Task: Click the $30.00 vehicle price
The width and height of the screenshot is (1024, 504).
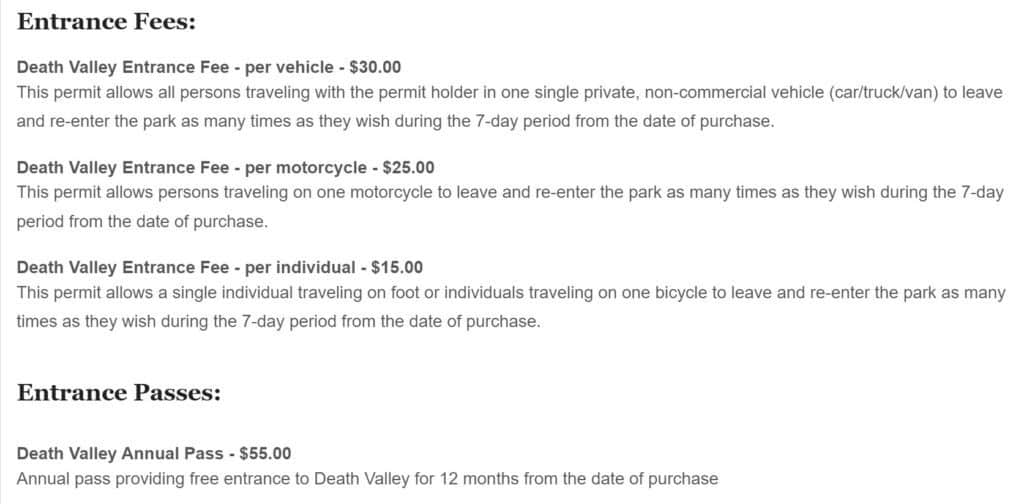Action: 376,67
